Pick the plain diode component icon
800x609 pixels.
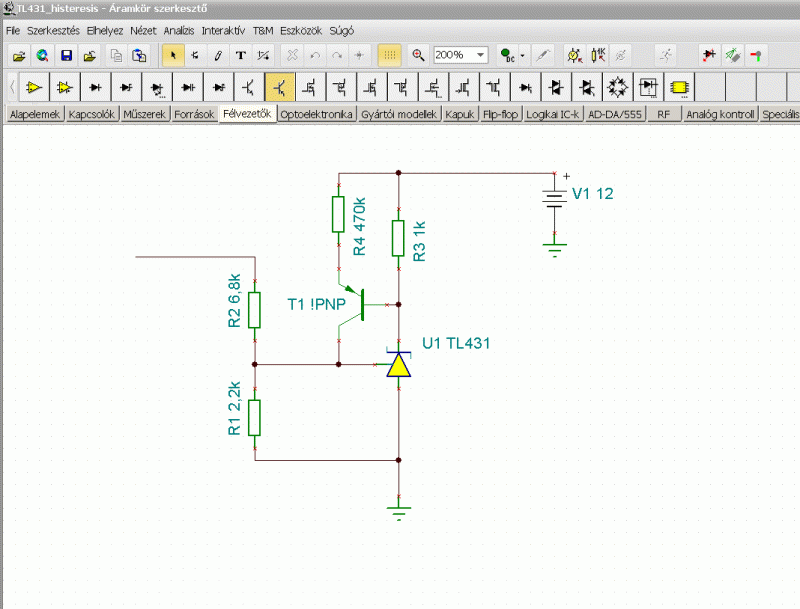coord(95,88)
